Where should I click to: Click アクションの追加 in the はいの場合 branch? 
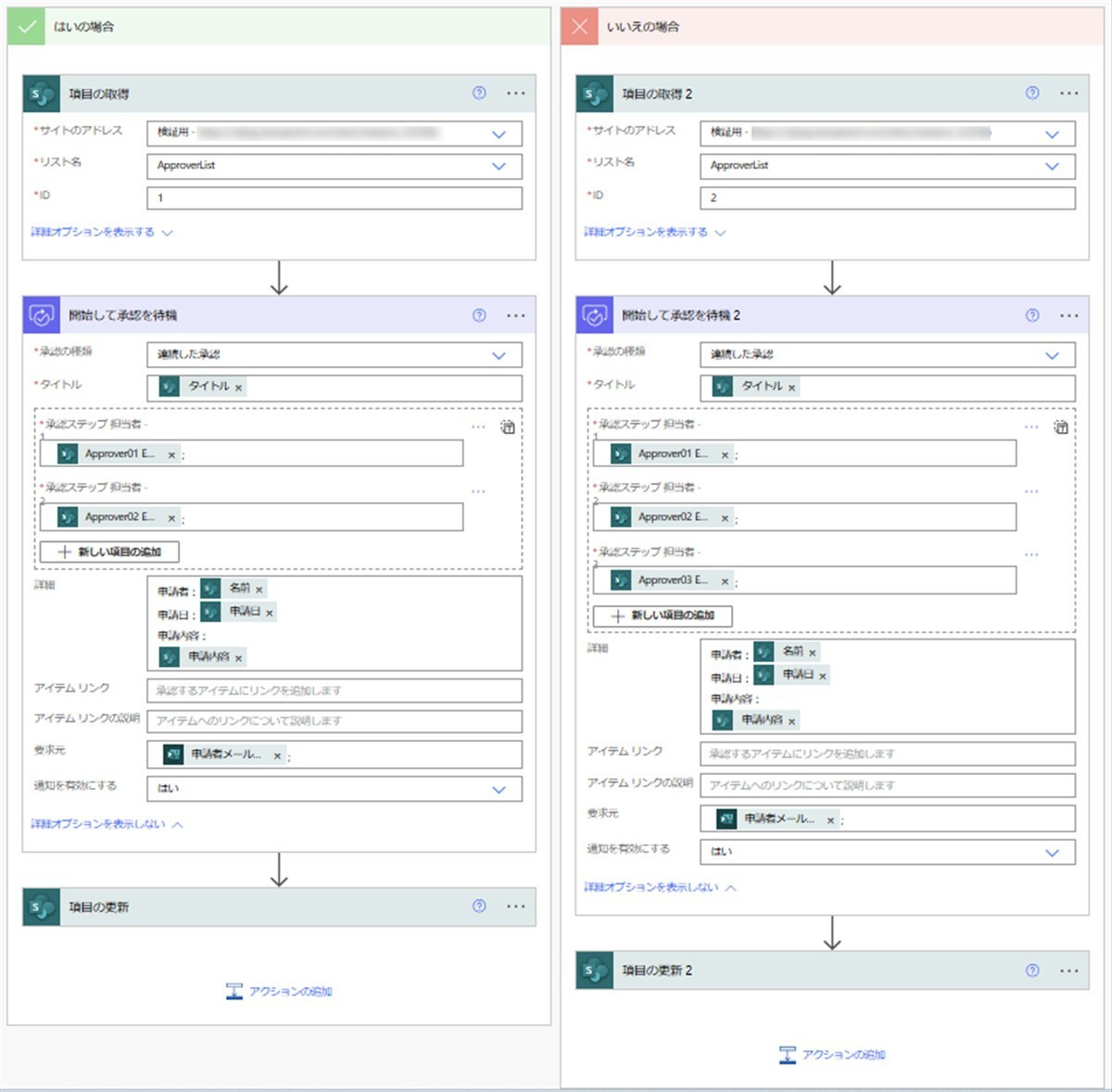[x=279, y=991]
